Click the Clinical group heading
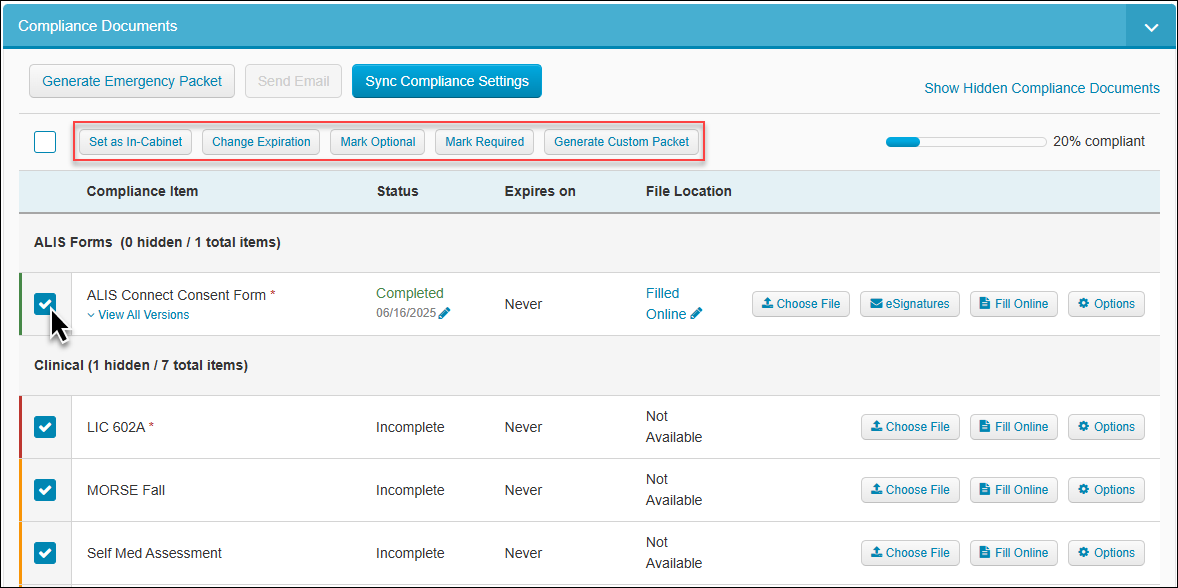The width and height of the screenshot is (1178, 588). (141, 366)
